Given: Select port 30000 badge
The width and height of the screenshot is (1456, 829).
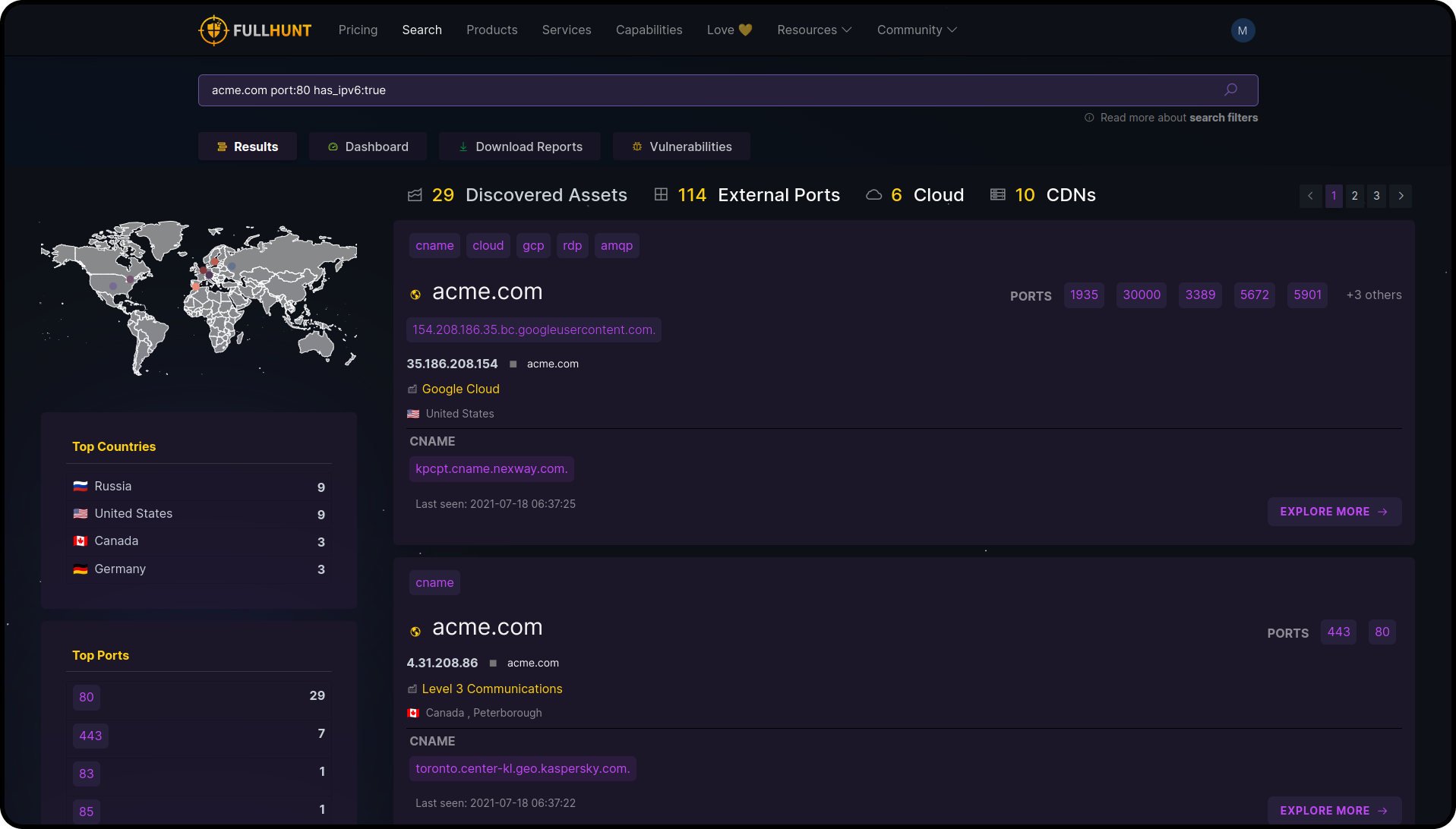Looking at the screenshot, I should pos(1142,295).
